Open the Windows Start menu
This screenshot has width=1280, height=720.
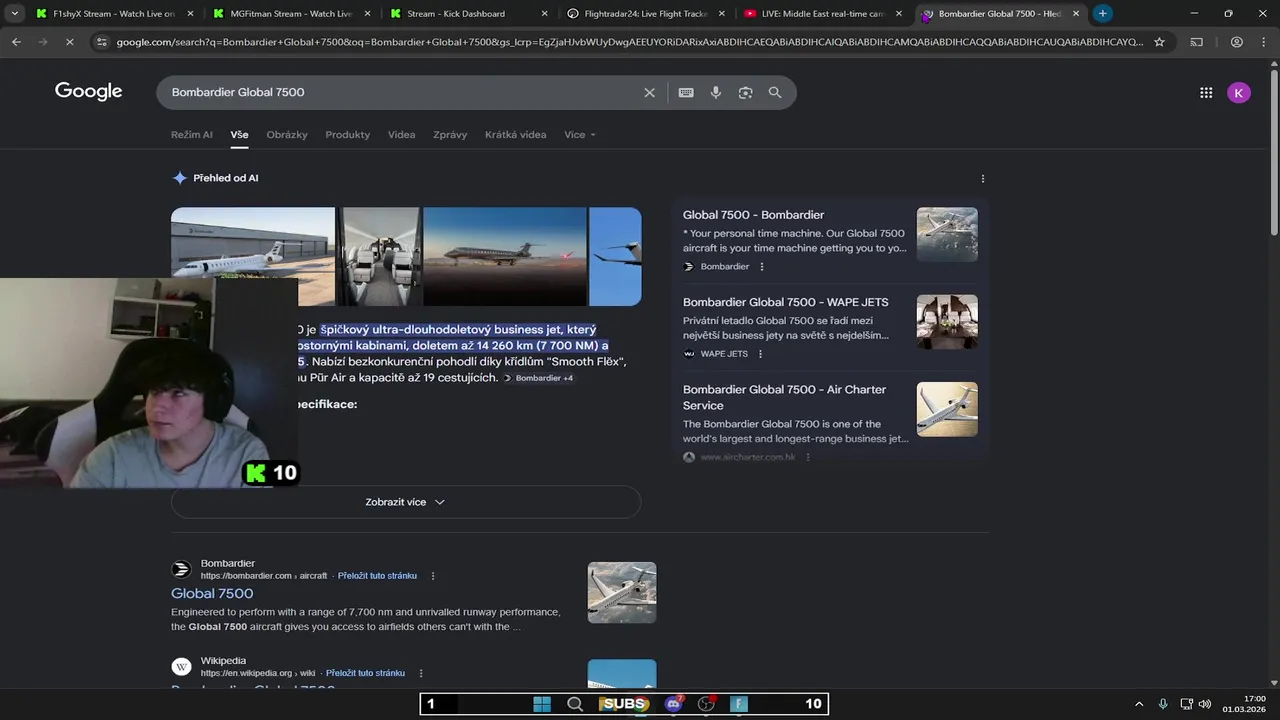pos(542,704)
